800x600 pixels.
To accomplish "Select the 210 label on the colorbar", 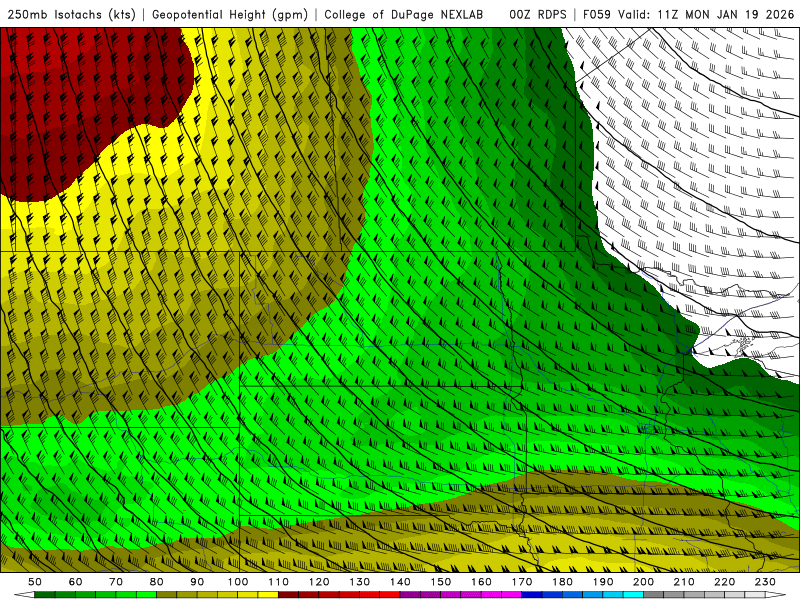I will tap(684, 582).
